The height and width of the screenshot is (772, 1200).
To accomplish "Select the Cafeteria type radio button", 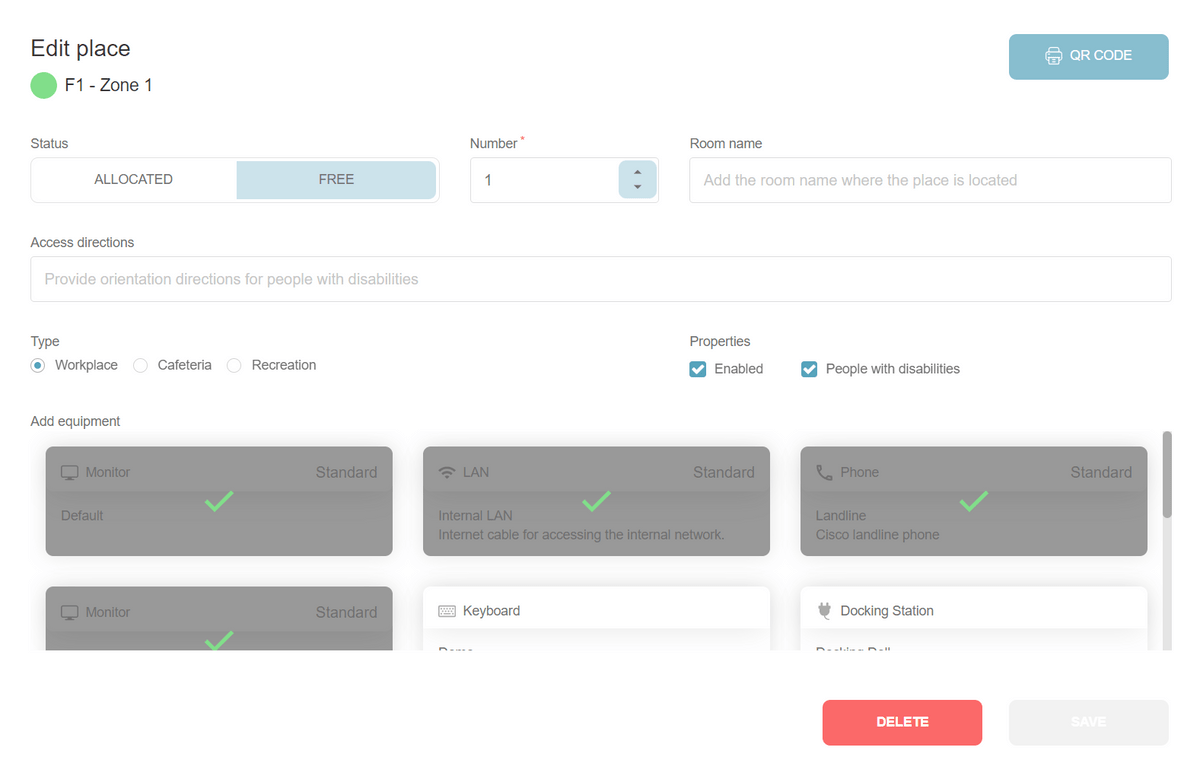I will [141, 366].
